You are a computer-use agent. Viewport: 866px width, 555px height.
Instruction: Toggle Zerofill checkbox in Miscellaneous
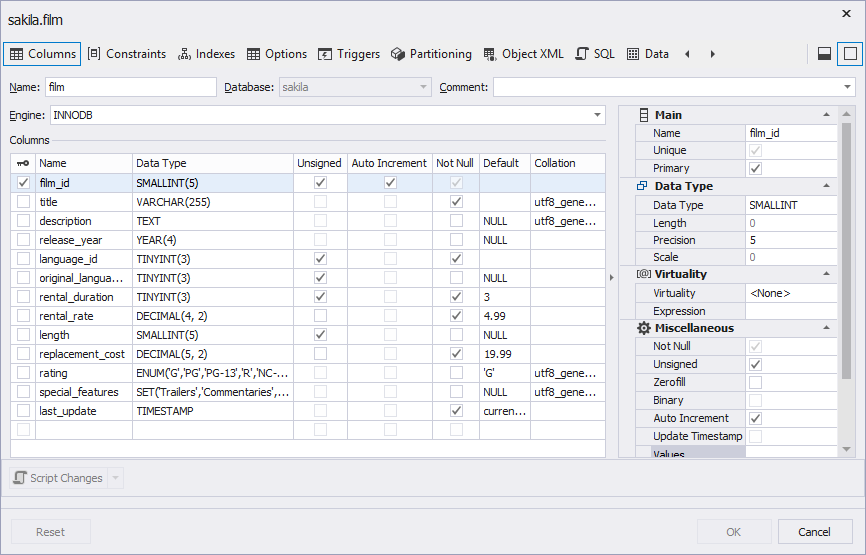(756, 382)
